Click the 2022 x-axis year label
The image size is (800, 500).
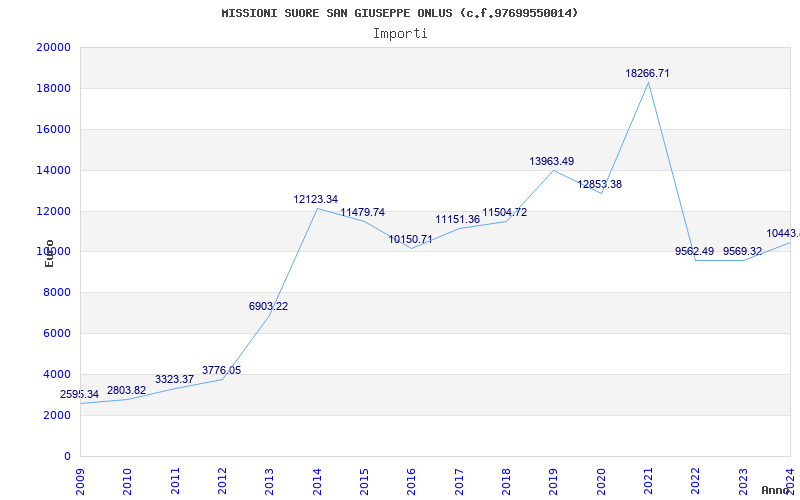tap(695, 482)
